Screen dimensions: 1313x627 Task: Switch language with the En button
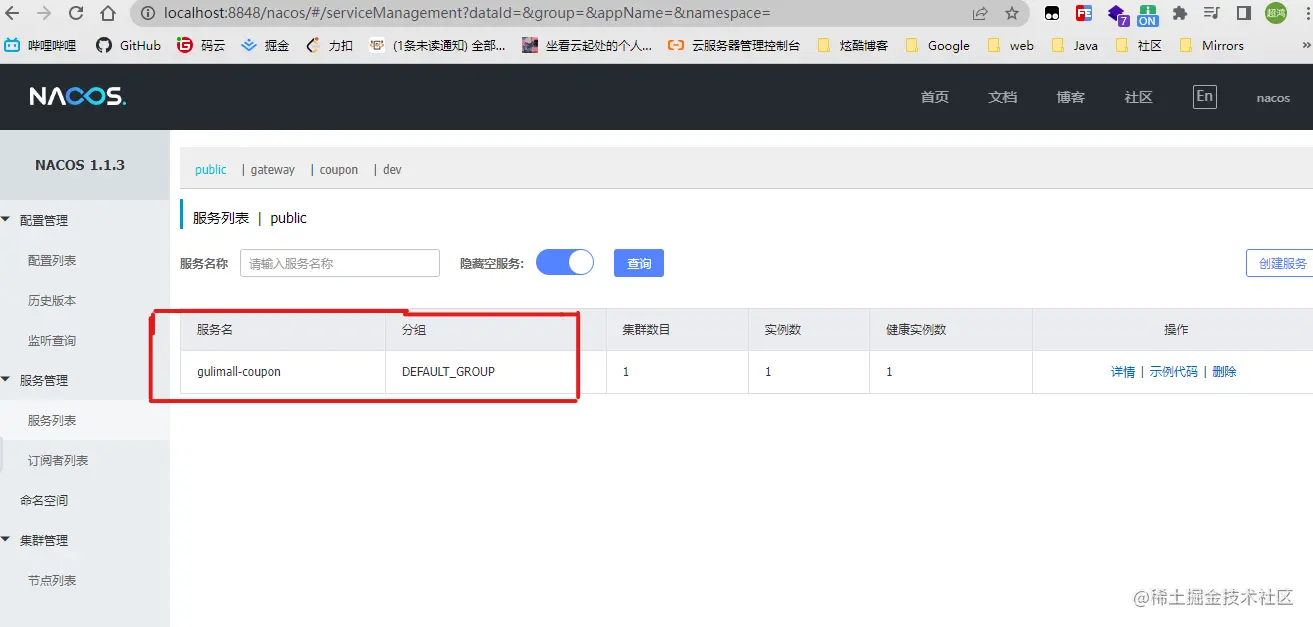pyautogui.click(x=1205, y=96)
